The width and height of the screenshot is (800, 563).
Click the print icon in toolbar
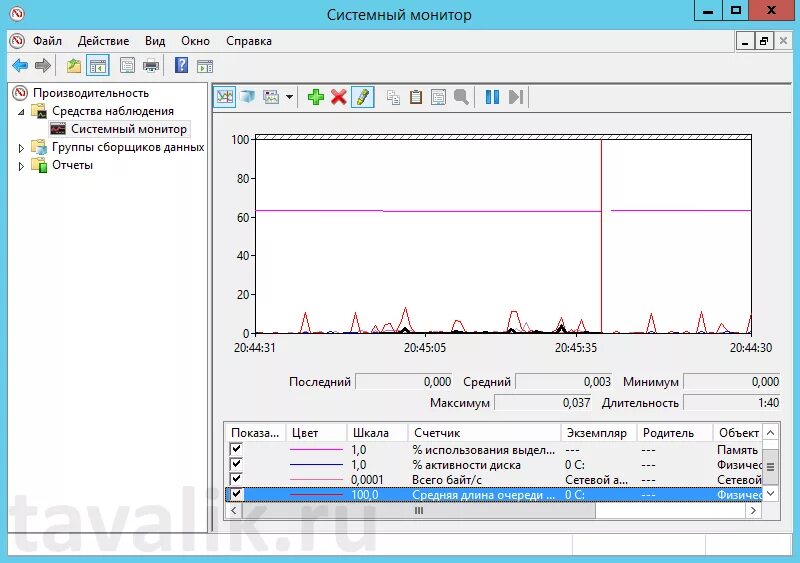pos(151,66)
